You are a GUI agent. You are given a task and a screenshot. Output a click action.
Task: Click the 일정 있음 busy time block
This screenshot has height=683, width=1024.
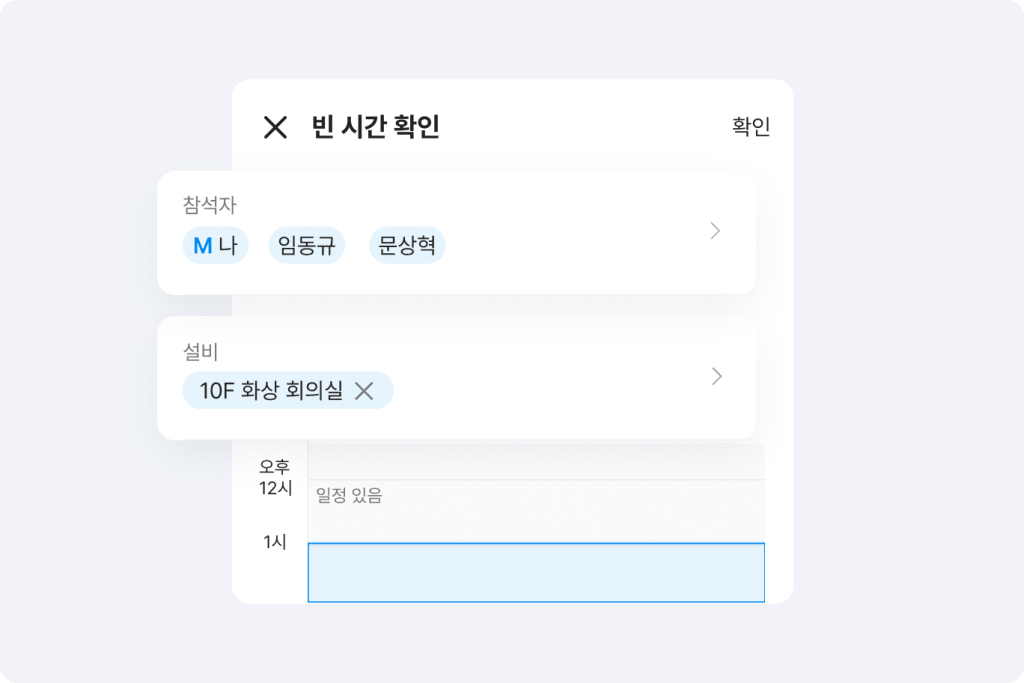(536, 510)
